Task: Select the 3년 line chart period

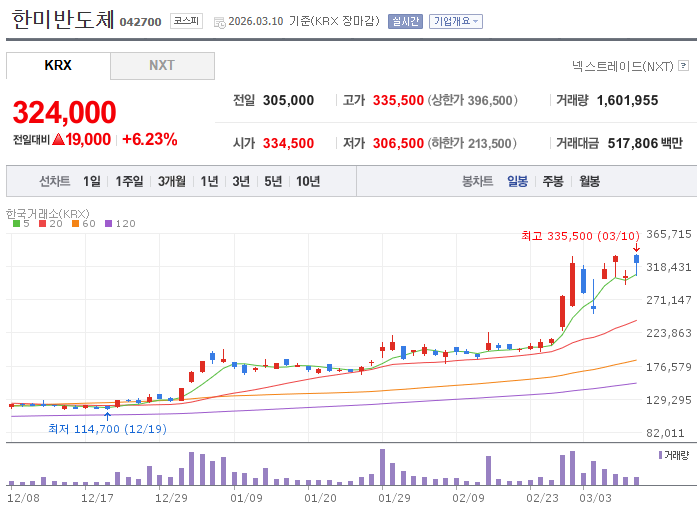Action: coord(241,181)
